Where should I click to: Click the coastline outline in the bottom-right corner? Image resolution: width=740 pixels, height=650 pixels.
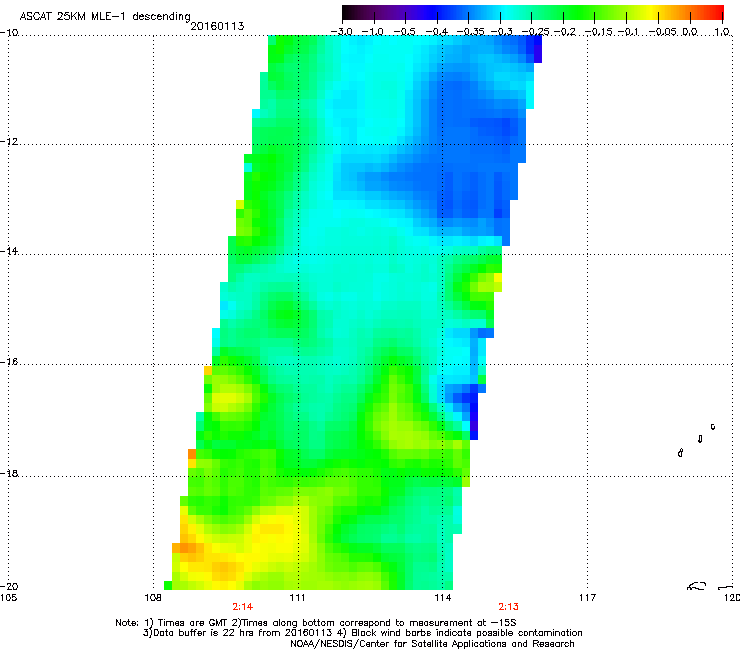coord(710,586)
